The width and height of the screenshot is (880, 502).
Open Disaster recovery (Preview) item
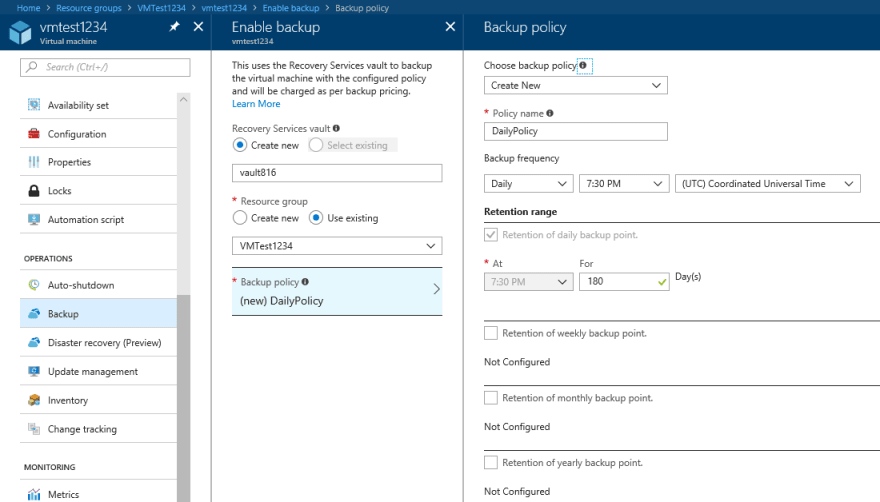click(98, 342)
